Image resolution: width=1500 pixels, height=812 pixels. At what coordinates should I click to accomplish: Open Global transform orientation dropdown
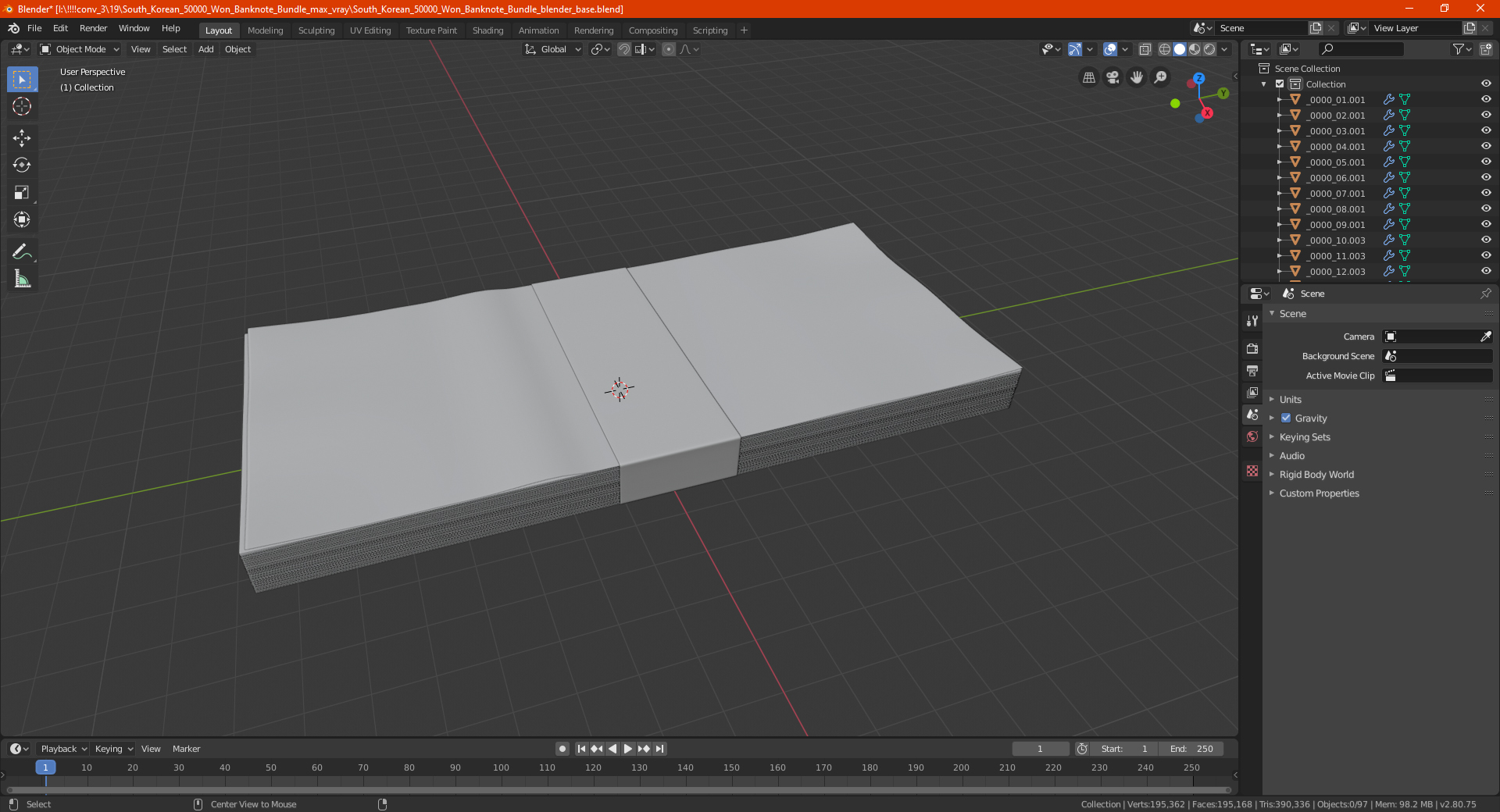click(553, 49)
